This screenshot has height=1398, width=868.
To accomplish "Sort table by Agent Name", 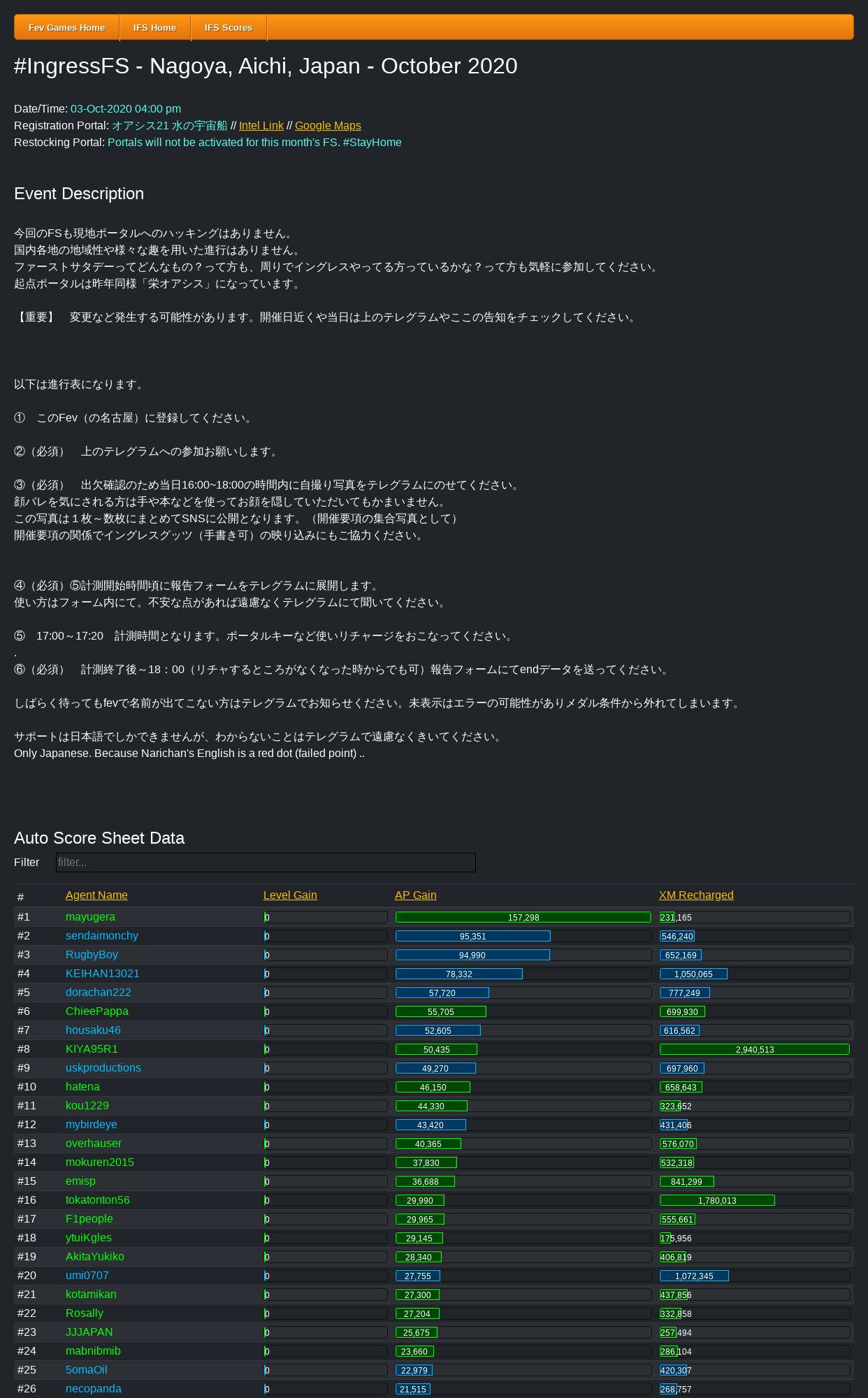I will click(x=96, y=895).
